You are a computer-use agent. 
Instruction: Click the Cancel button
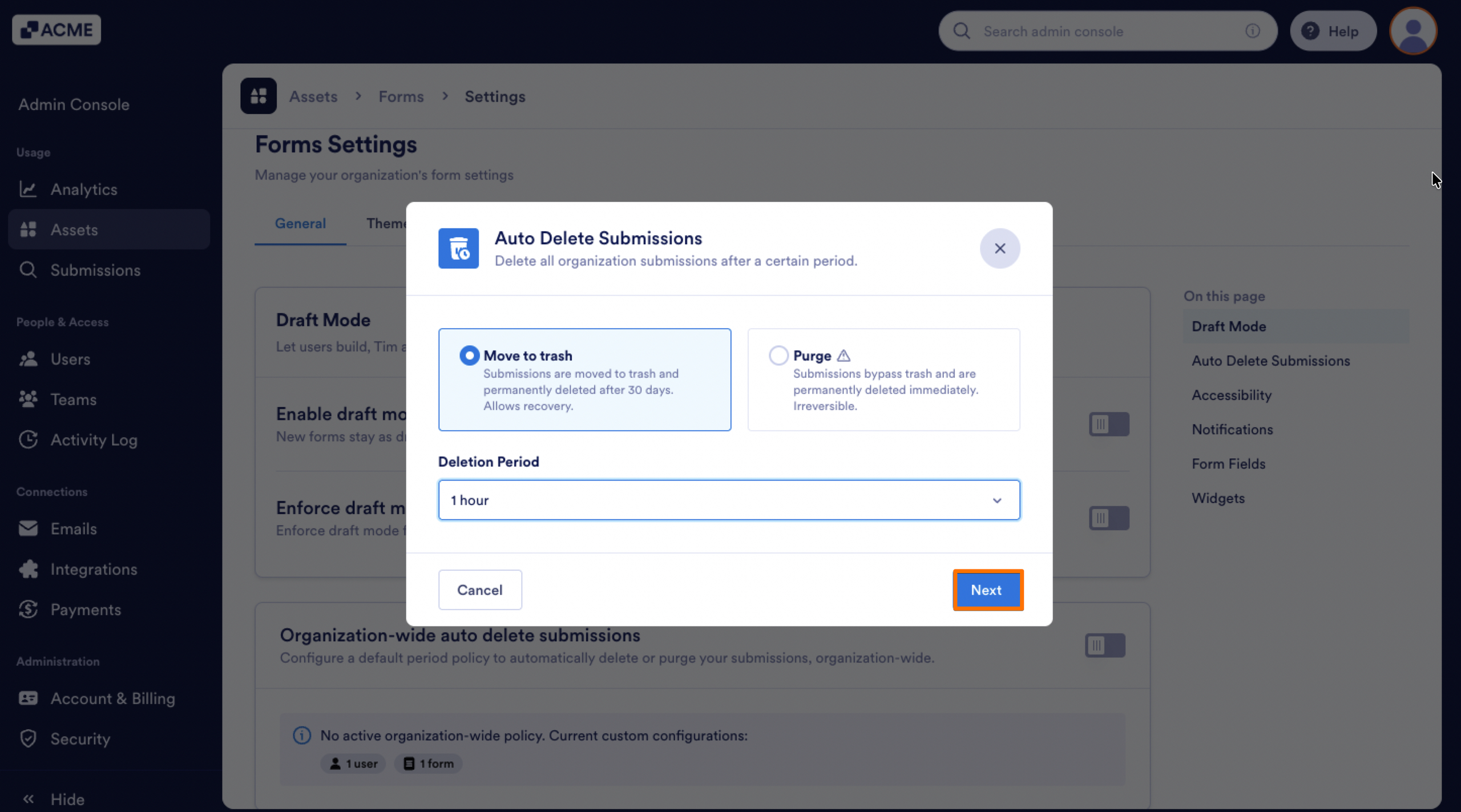point(480,590)
